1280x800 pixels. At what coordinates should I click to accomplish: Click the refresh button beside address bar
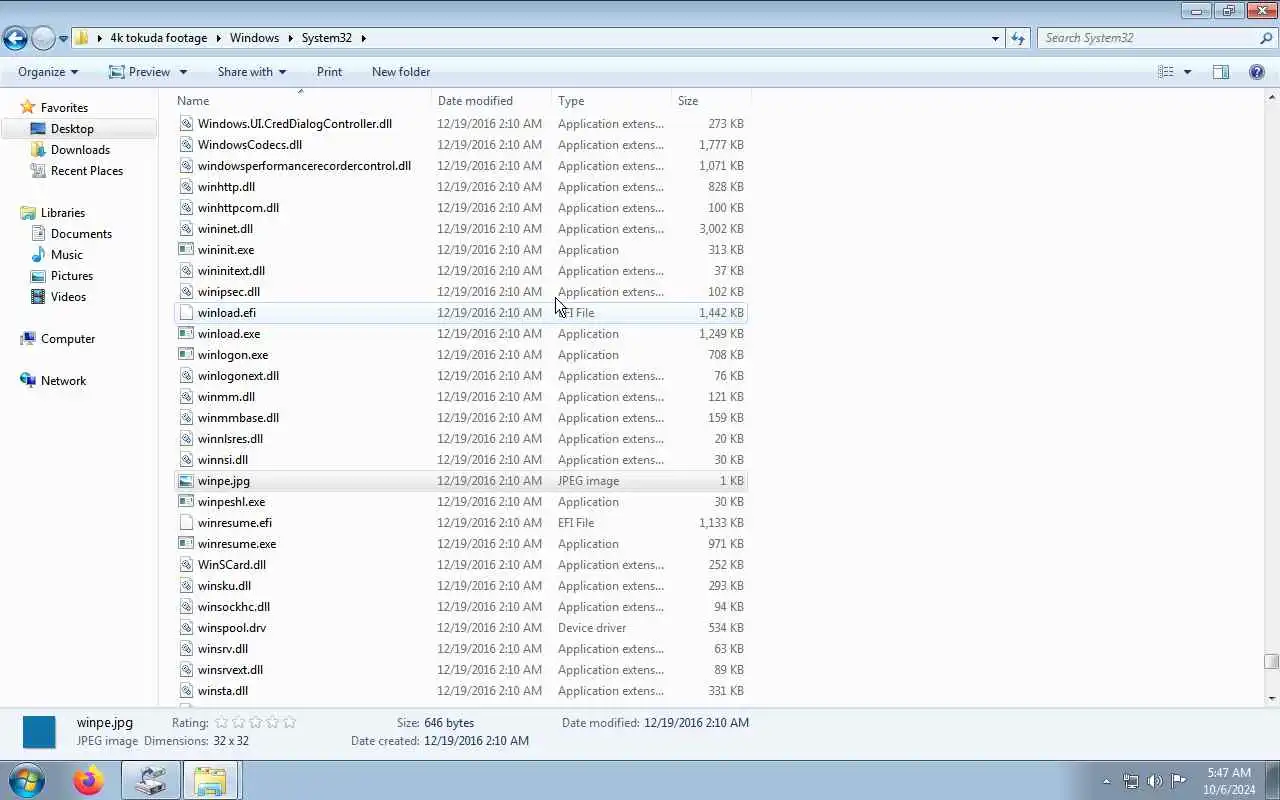1018,38
